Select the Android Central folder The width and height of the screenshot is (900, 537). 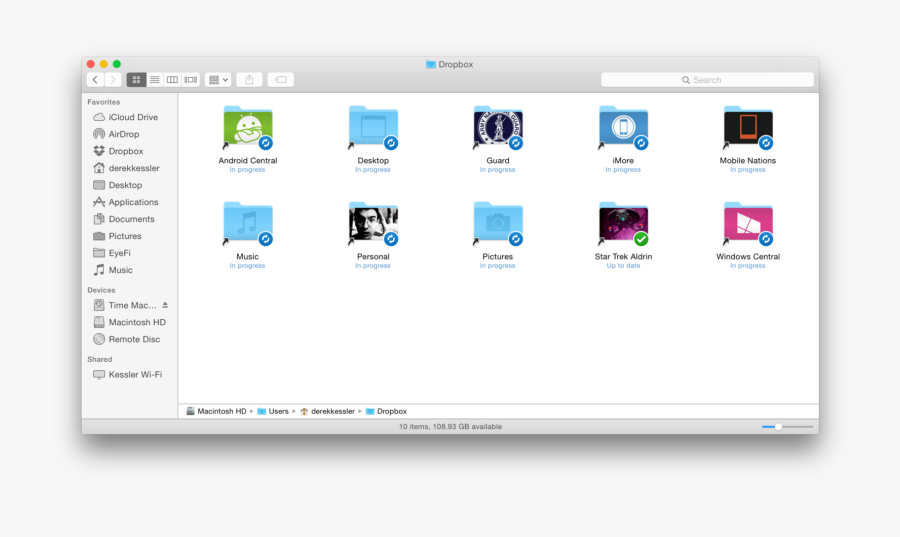click(248, 127)
